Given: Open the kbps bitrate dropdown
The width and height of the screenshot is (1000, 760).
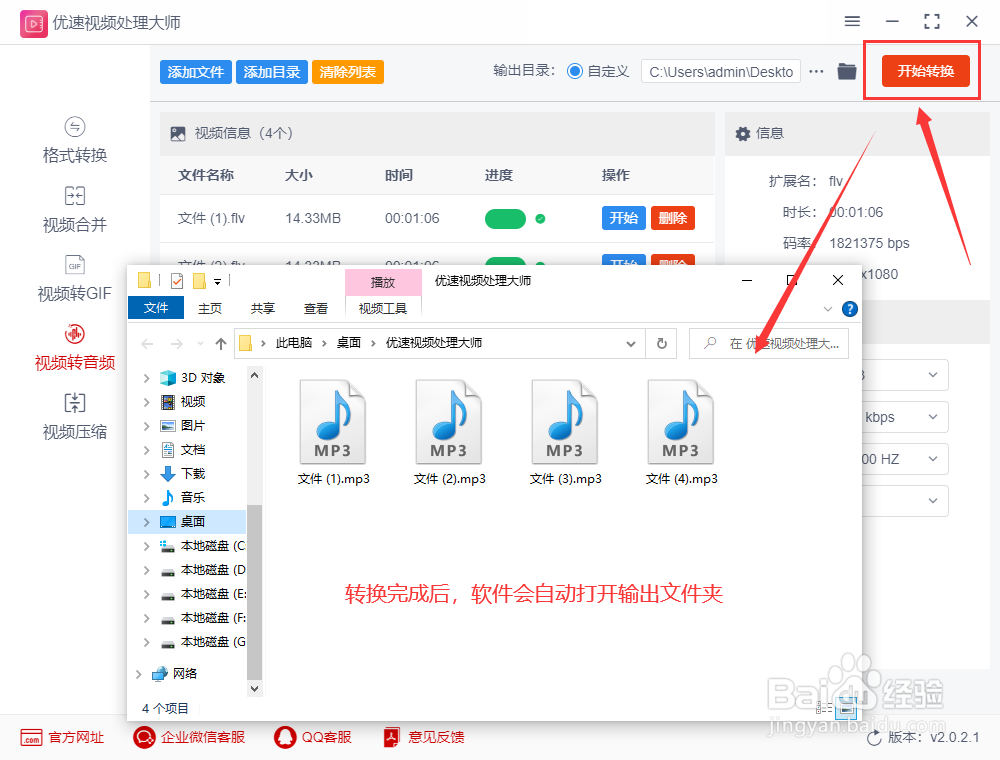Looking at the screenshot, I should [x=904, y=417].
